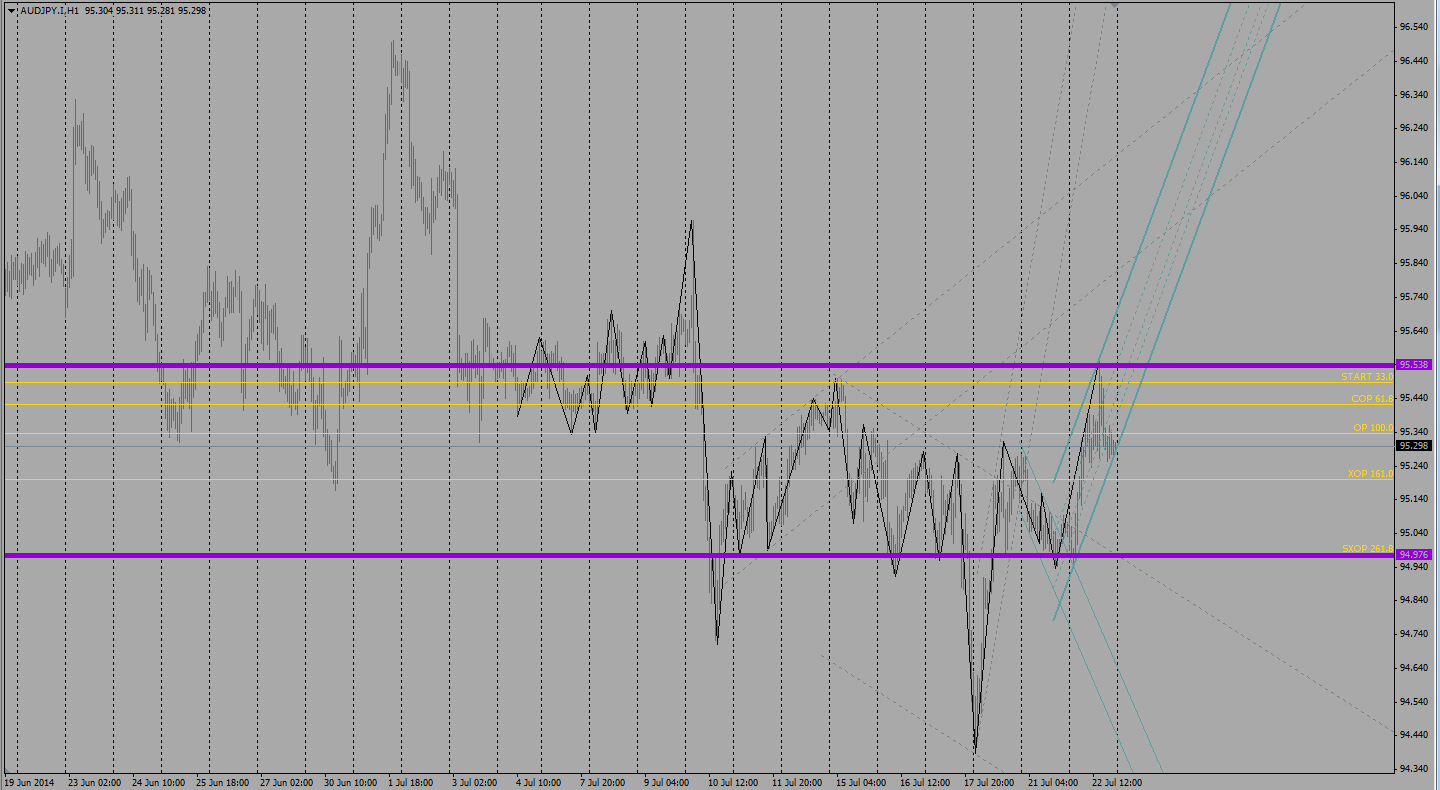
Task: Open the chart dropdown arrow beside AUDJPY.I,H1
Action: pos(11,10)
